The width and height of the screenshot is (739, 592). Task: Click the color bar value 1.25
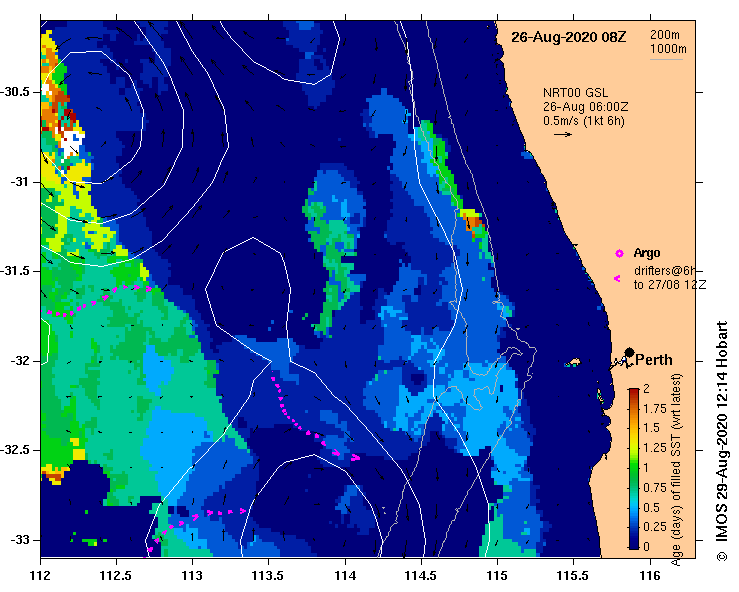[x=655, y=448]
